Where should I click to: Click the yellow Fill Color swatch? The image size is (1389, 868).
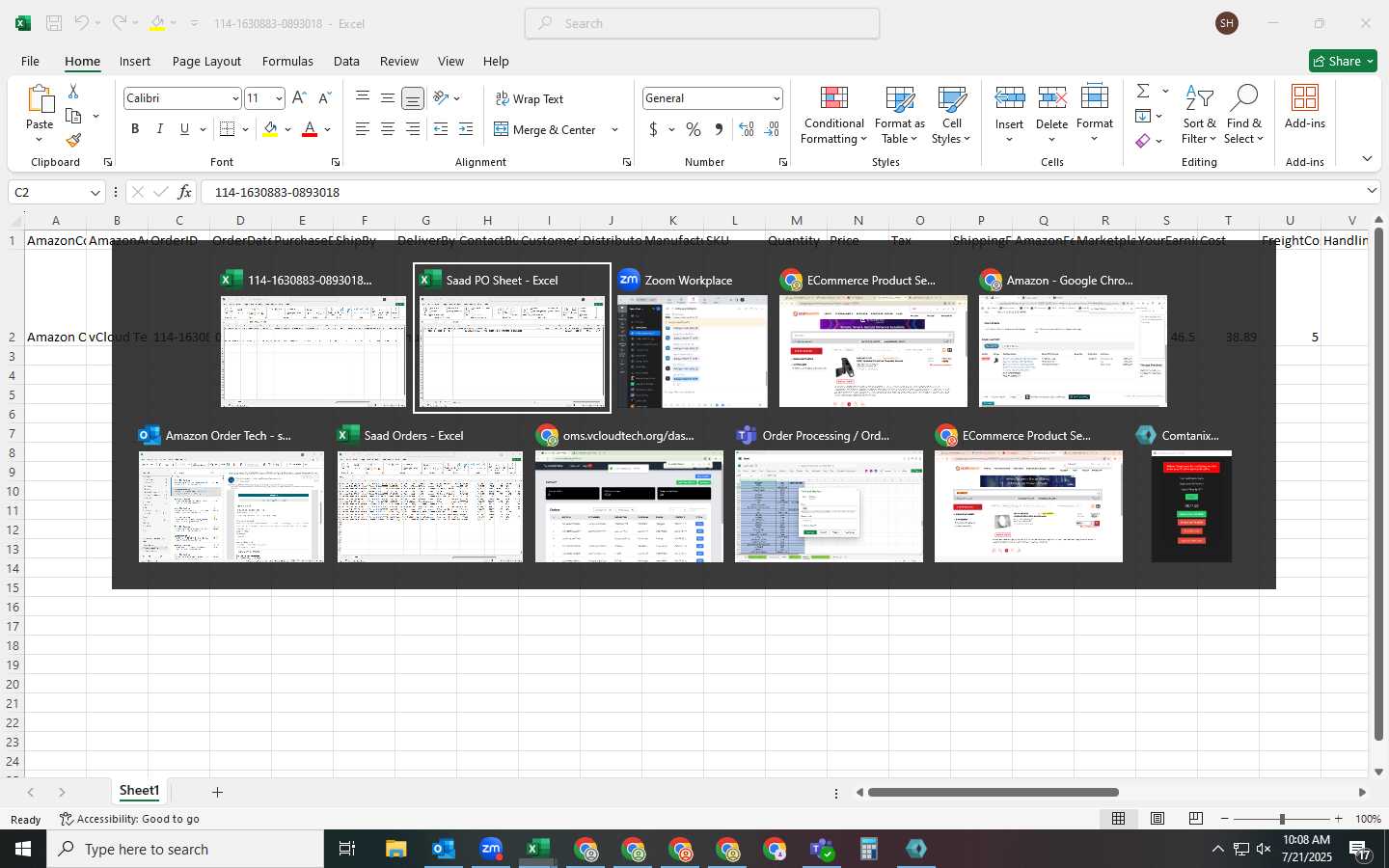pos(270,129)
